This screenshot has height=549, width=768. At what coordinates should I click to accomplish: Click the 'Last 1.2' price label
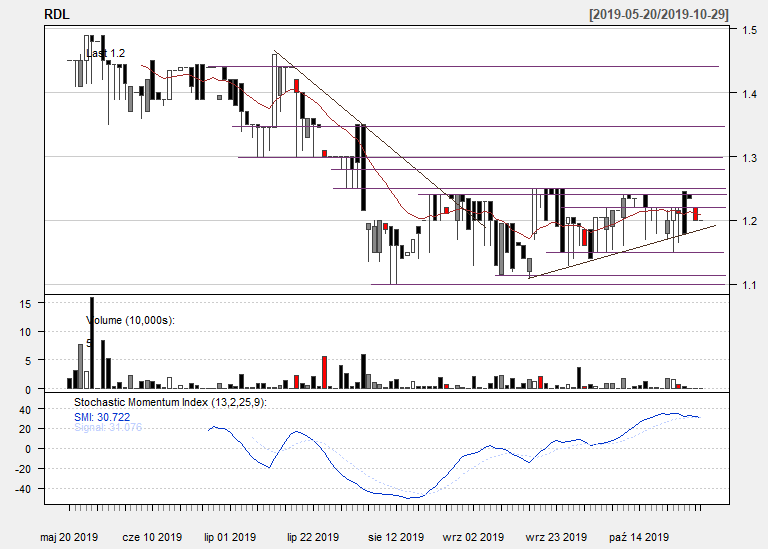pyautogui.click(x=106, y=53)
